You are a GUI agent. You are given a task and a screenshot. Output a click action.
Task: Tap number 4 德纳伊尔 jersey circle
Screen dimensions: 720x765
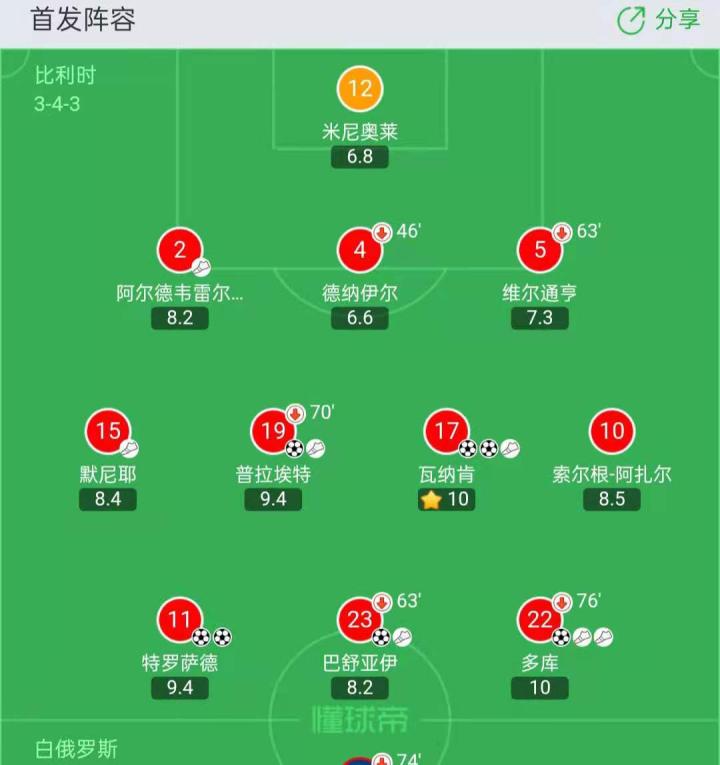[x=360, y=250]
